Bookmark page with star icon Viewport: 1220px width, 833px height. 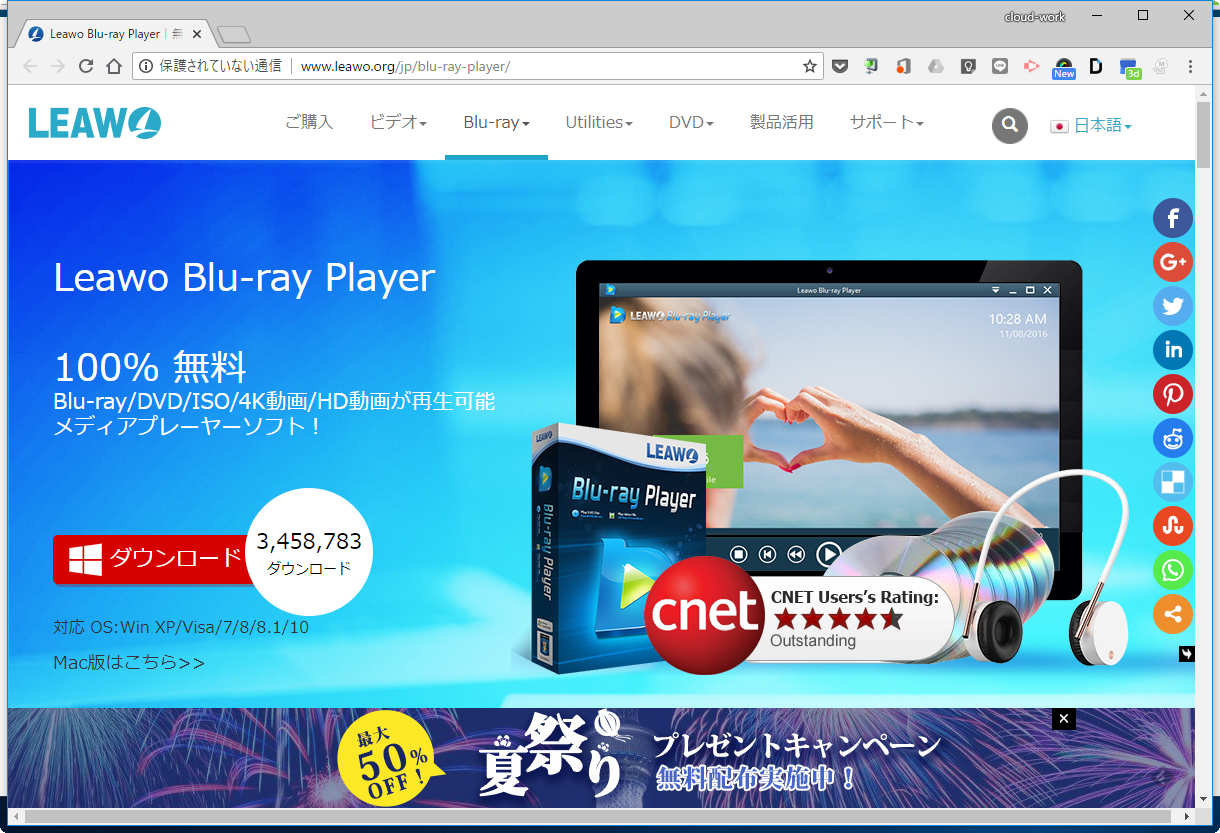tap(810, 66)
